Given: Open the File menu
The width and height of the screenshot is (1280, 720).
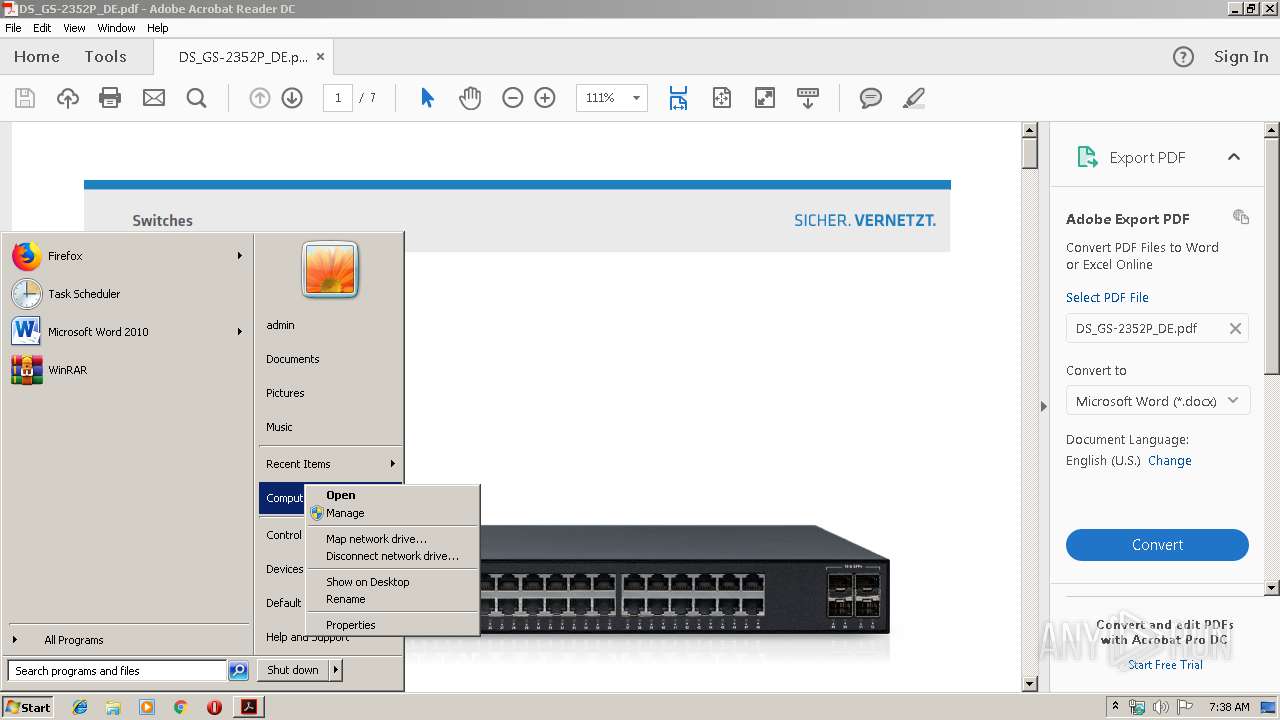Looking at the screenshot, I should tap(13, 28).
